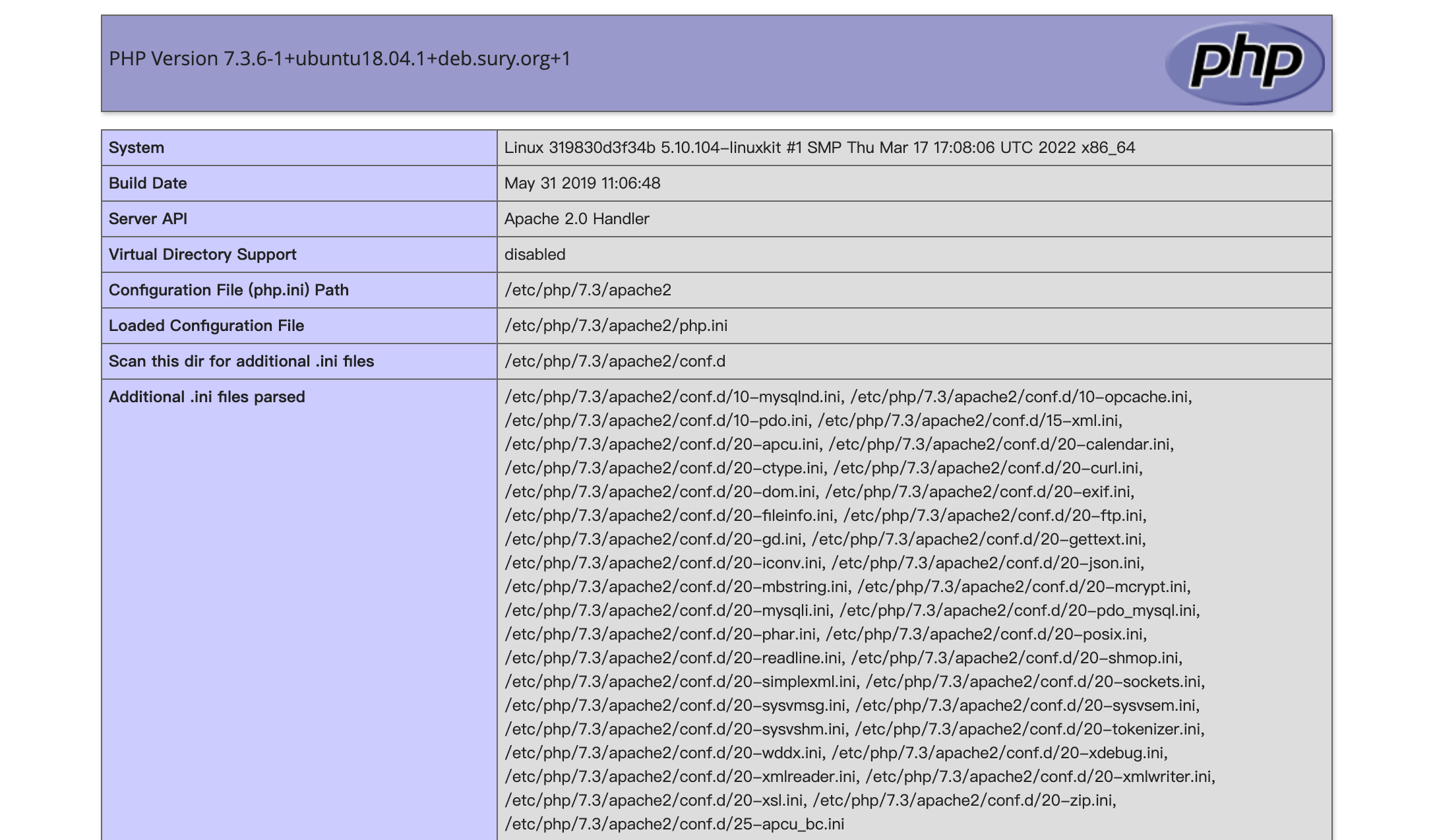Click the Apache 2.0 Handler value
The image size is (1435, 840).
pyautogui.click(x=576, y=219)
